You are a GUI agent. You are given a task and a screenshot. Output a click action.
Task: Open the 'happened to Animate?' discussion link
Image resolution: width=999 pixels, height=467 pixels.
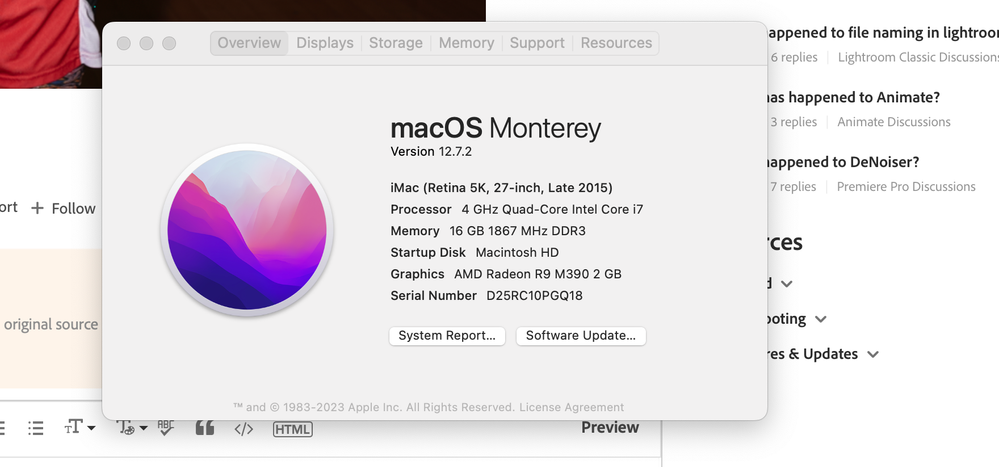[852, 97]
